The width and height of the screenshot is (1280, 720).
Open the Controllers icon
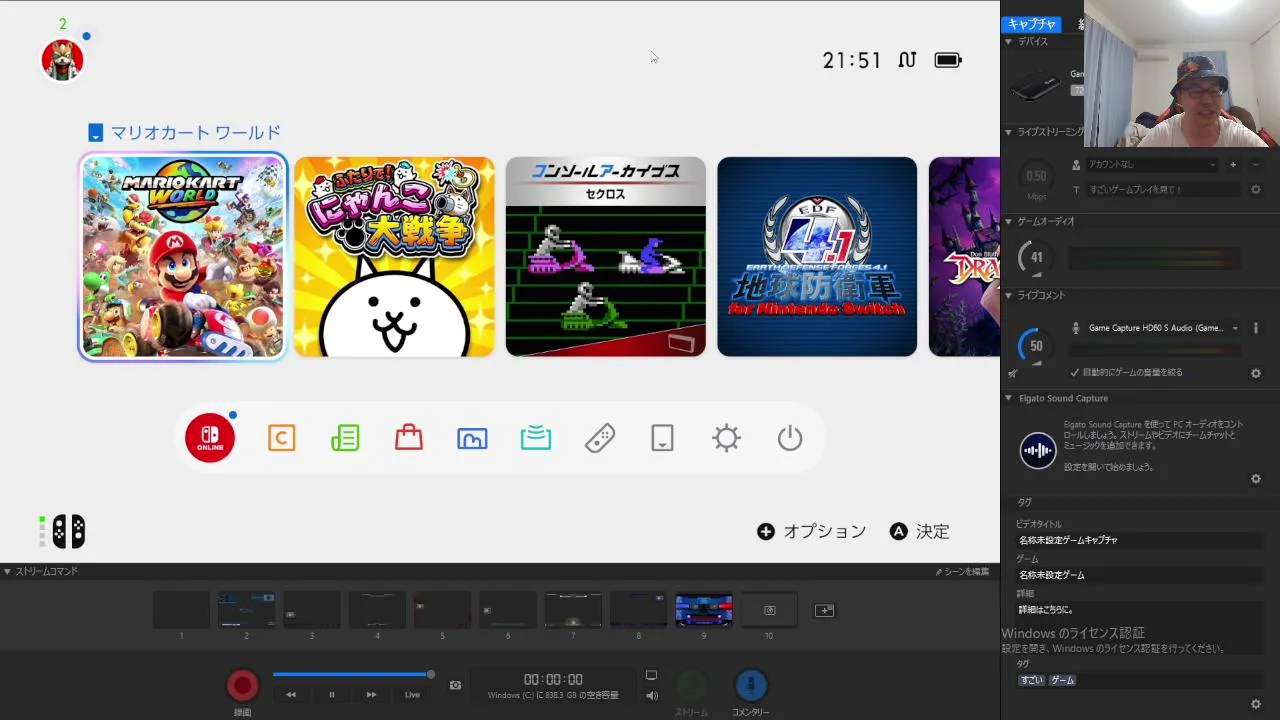599,438
